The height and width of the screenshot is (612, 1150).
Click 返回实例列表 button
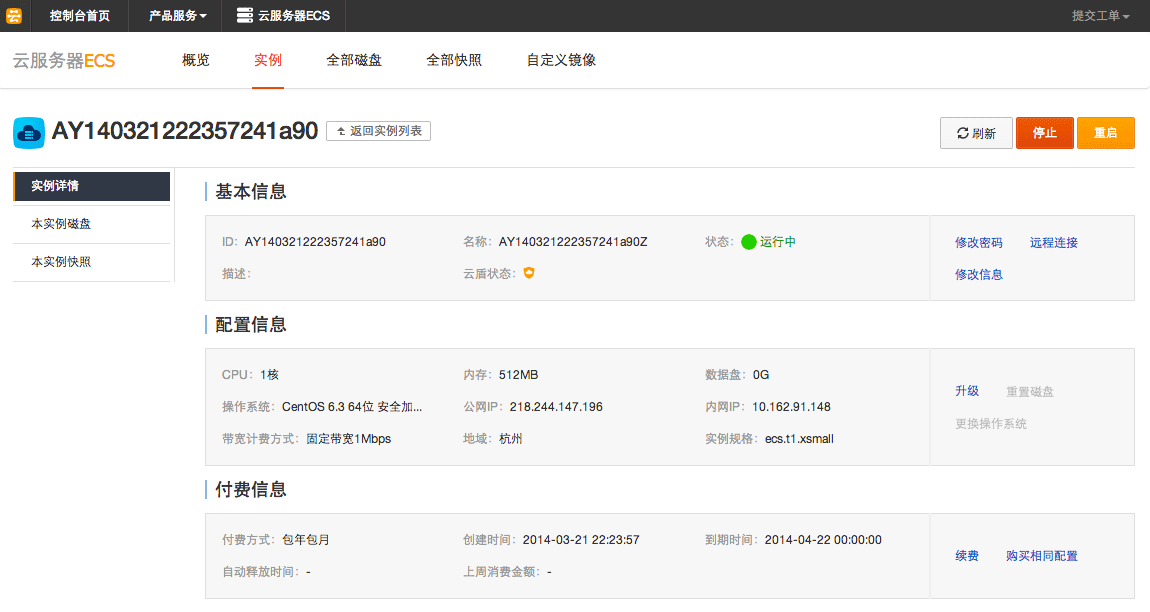click(x=378, y=131)
